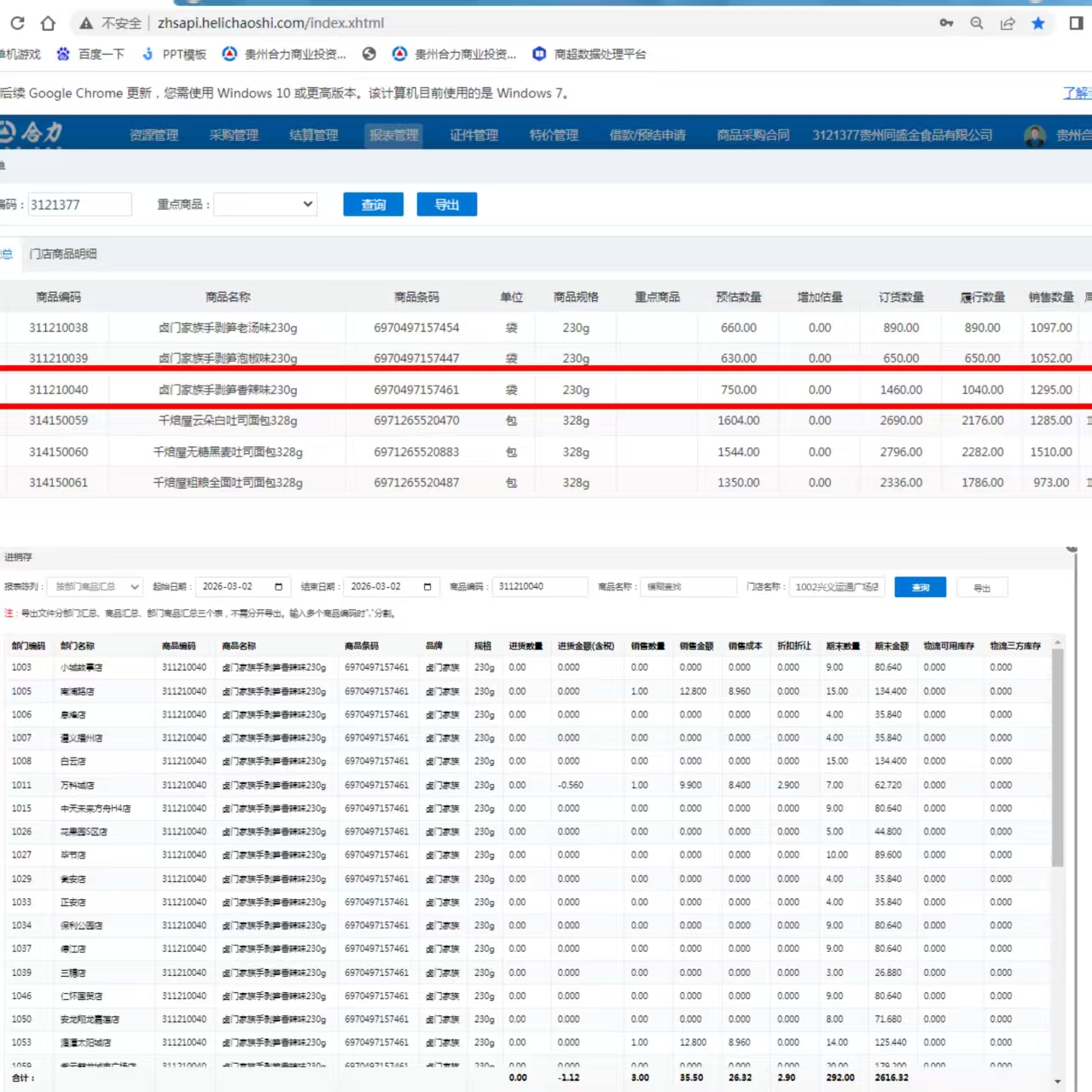Click the top blue 导出 button
Image resolution: width=1092 pixels, height=1092 pixels.
(446, 205)
